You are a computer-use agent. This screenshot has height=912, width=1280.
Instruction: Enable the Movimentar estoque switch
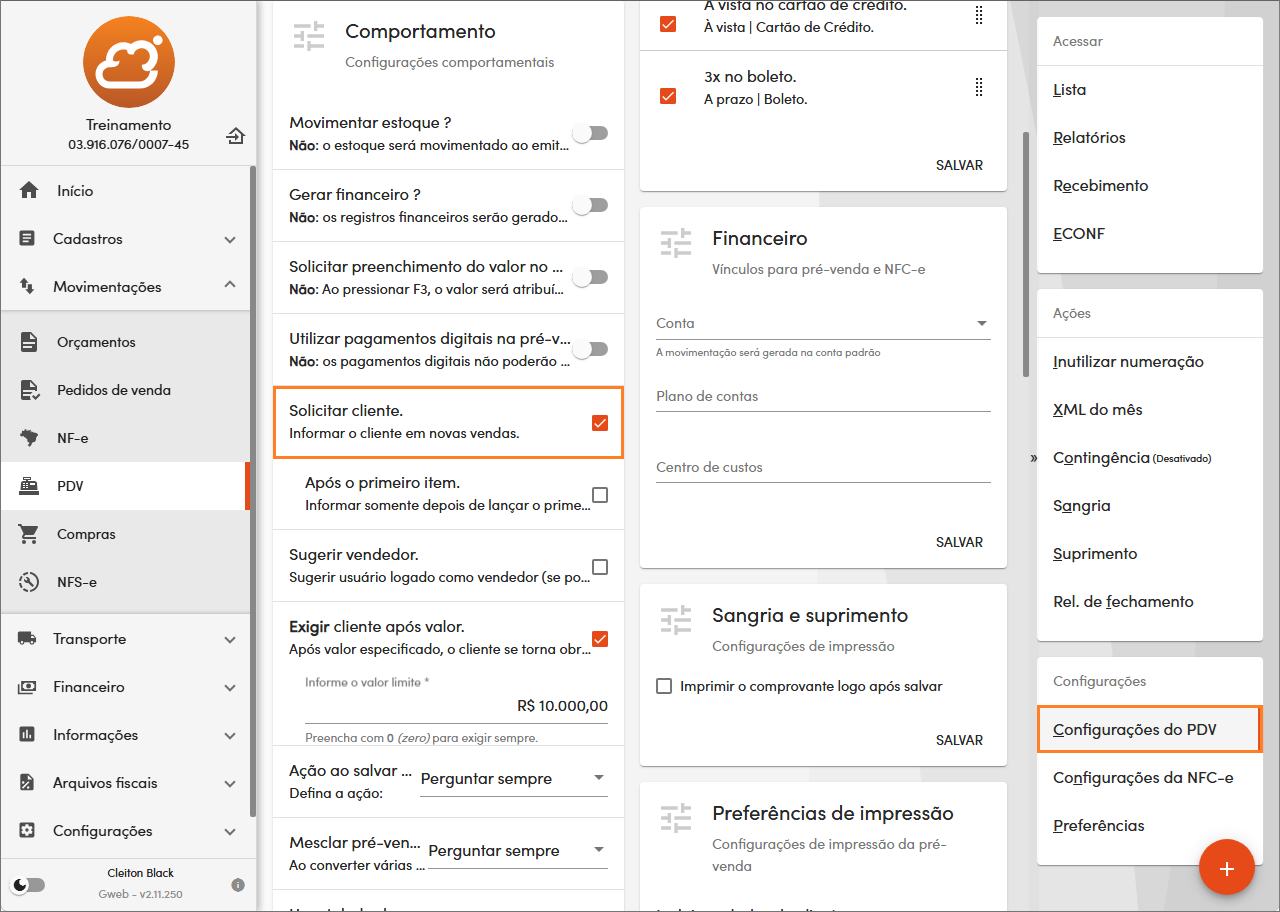coord(590,133)
